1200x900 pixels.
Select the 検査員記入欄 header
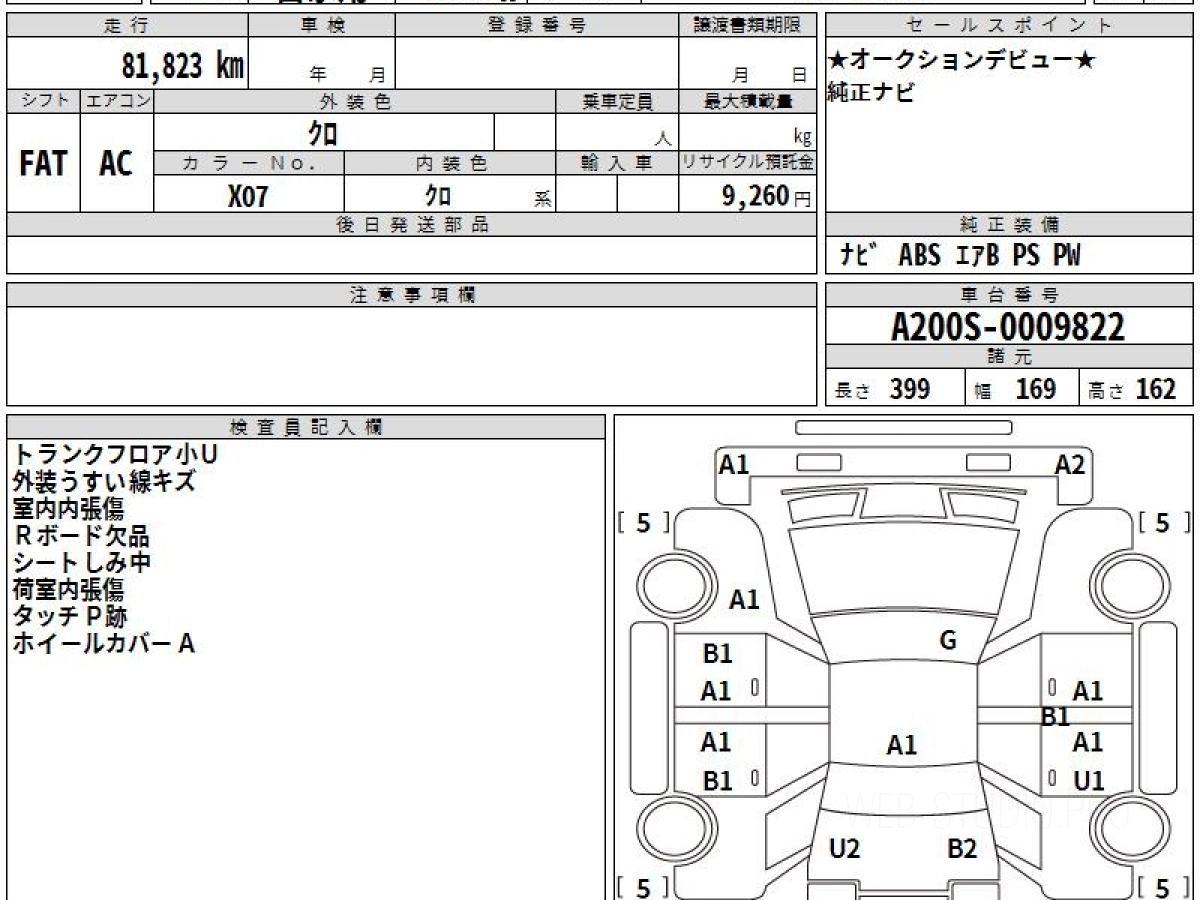tap(306, 427)
